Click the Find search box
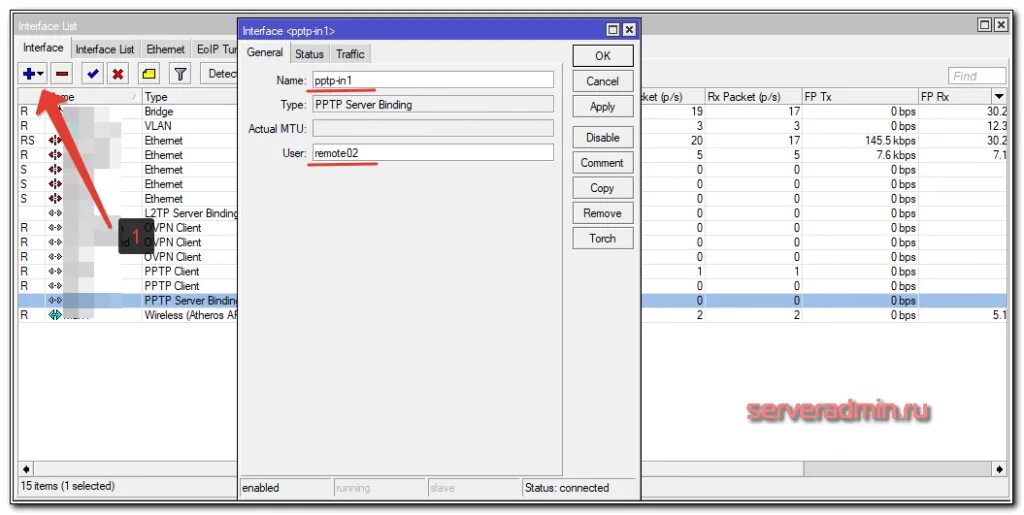 977,76
